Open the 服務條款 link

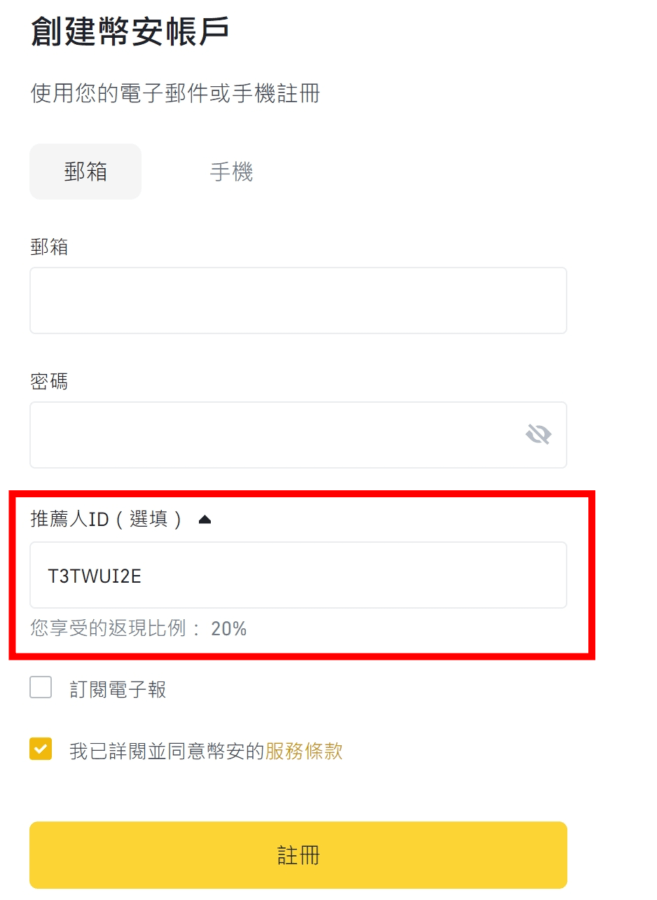coord(304,751)
